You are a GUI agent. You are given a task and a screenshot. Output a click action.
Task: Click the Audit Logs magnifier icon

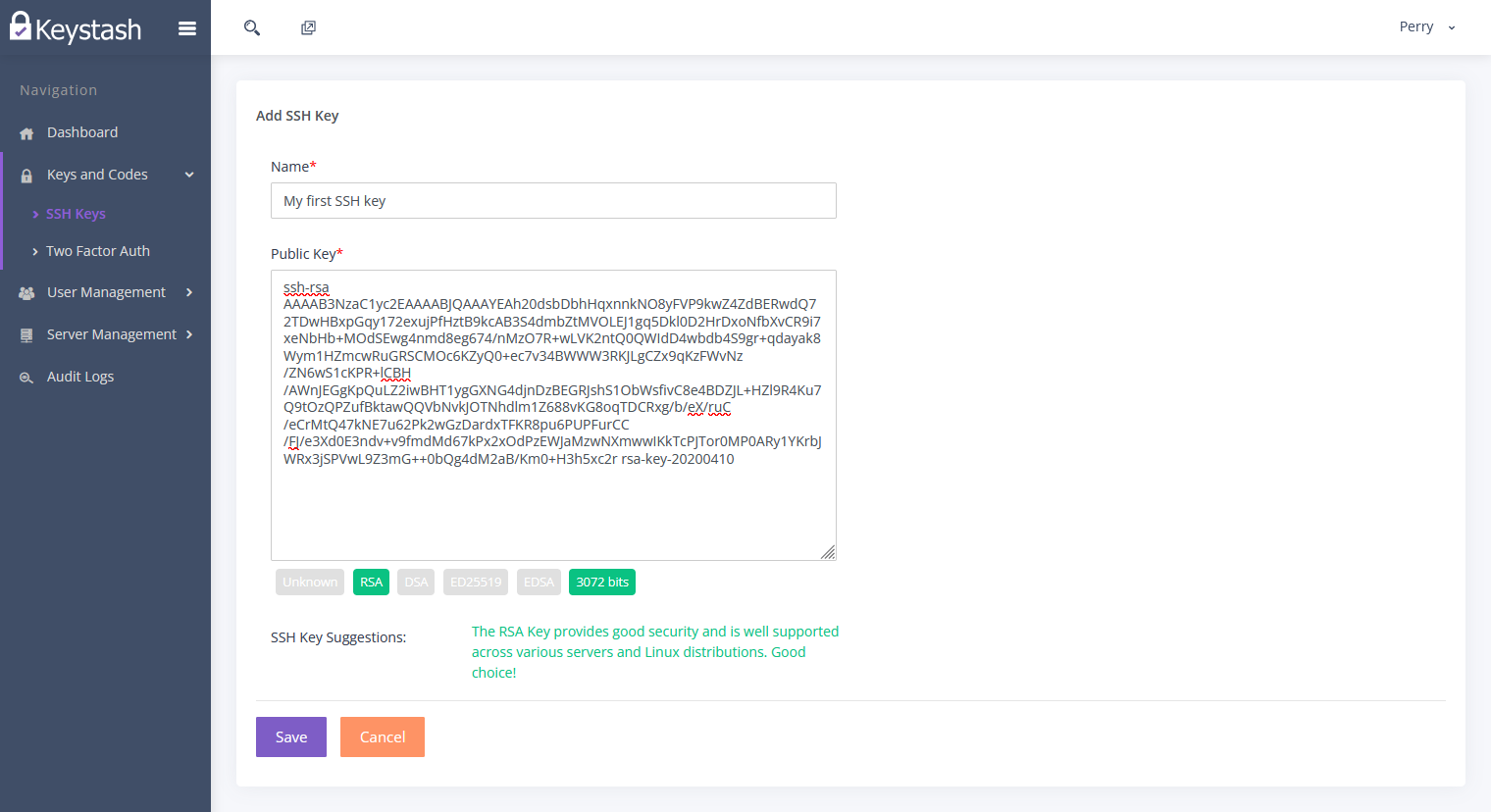(x=26, y=378)
